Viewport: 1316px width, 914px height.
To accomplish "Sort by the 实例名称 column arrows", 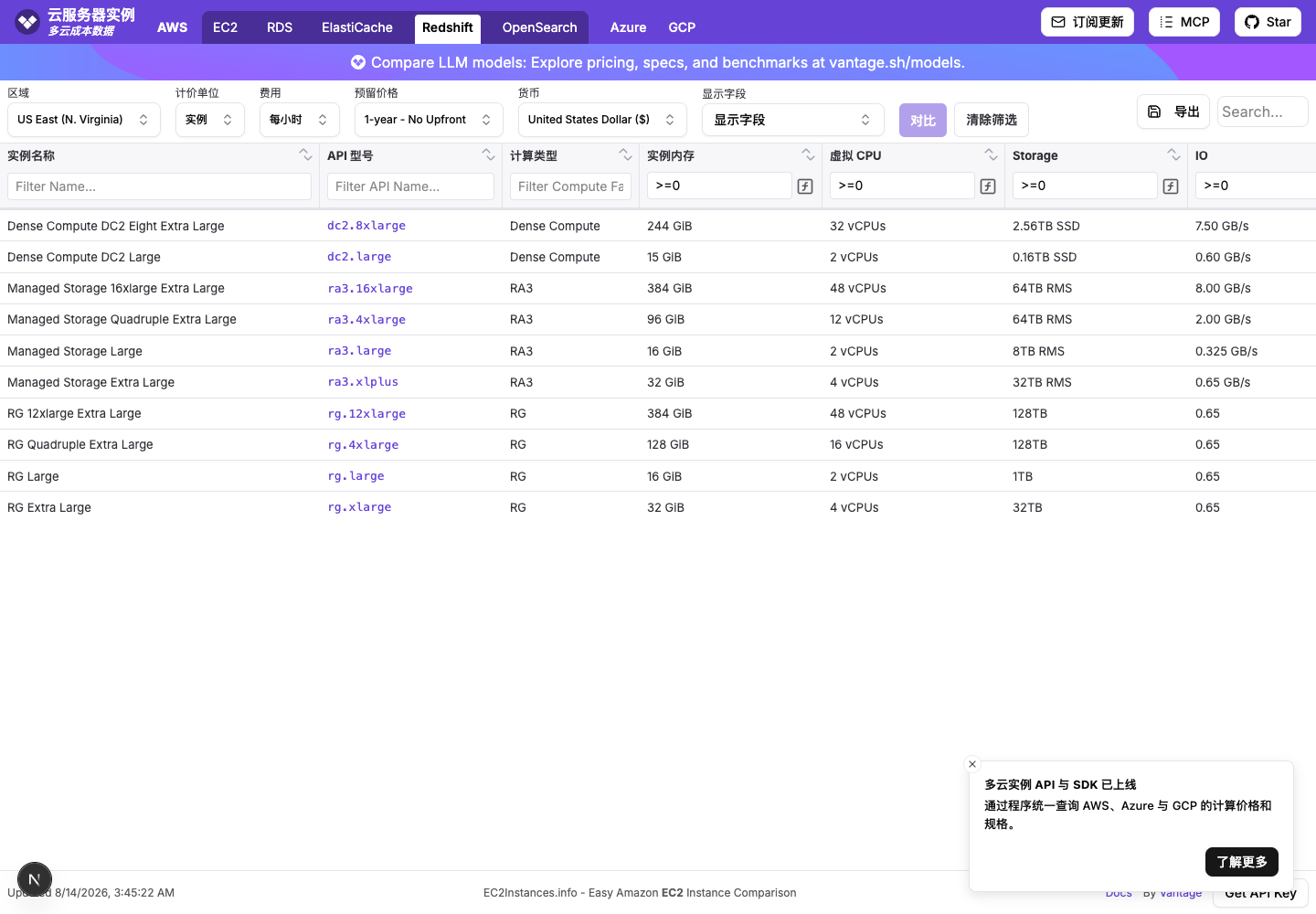I will click(x=306, y=155).
